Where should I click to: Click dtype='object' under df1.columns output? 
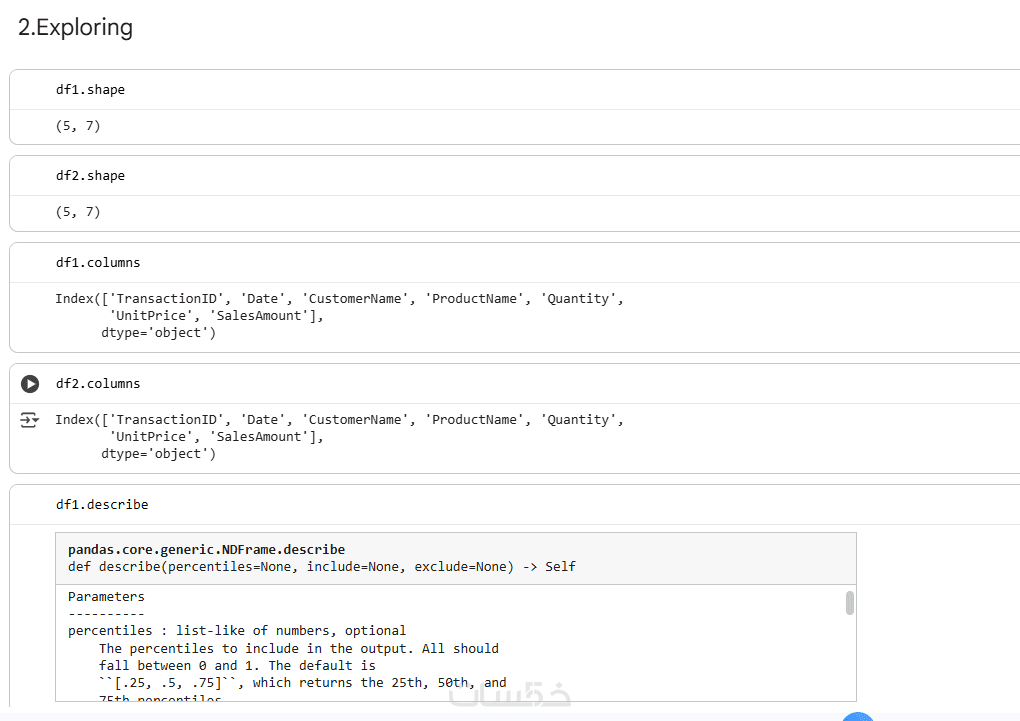pyautogui.click(x=158, y=333)
